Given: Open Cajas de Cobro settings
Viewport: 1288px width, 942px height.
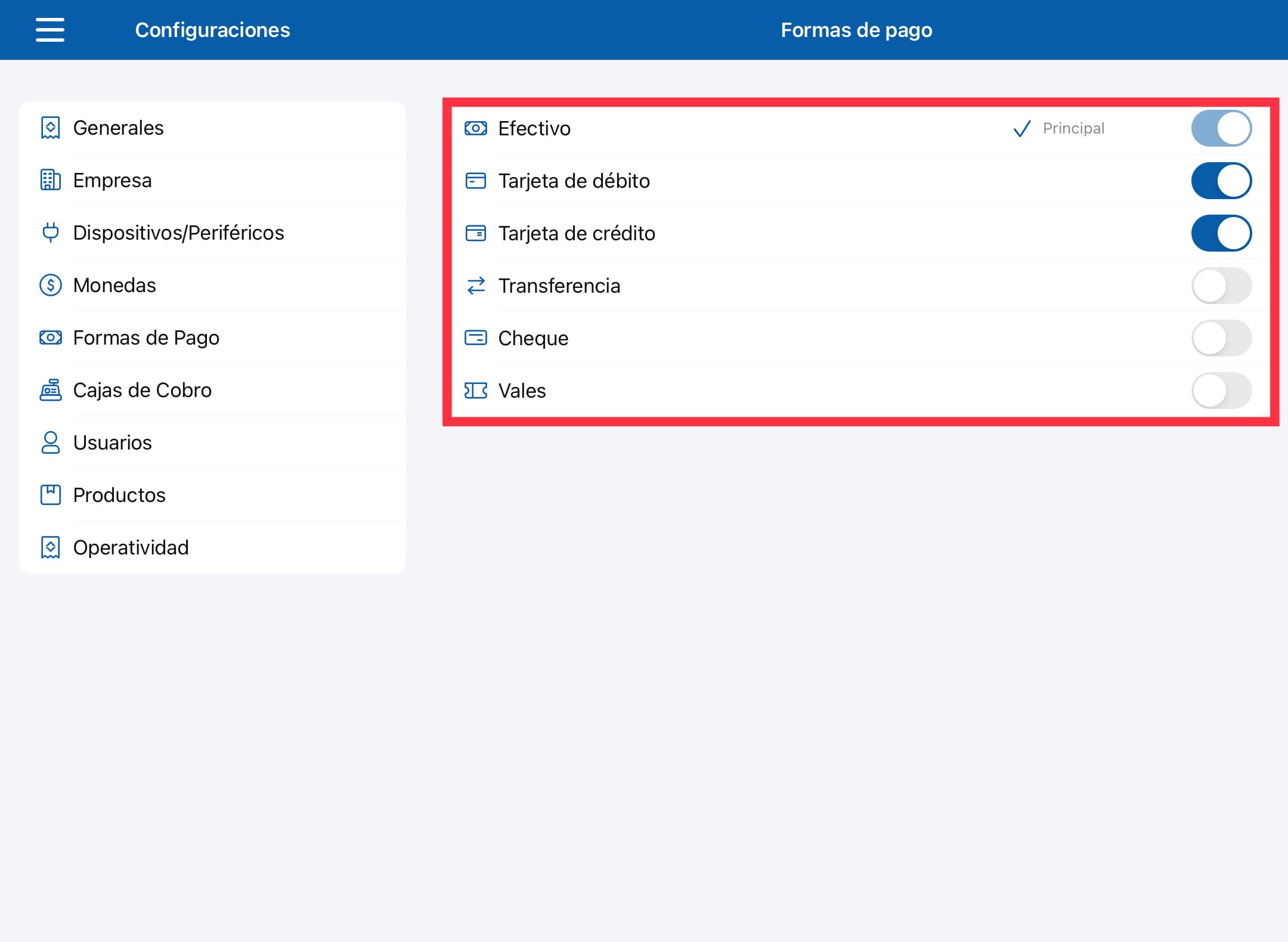Looking at the screenshot, I should pos(212,390).
